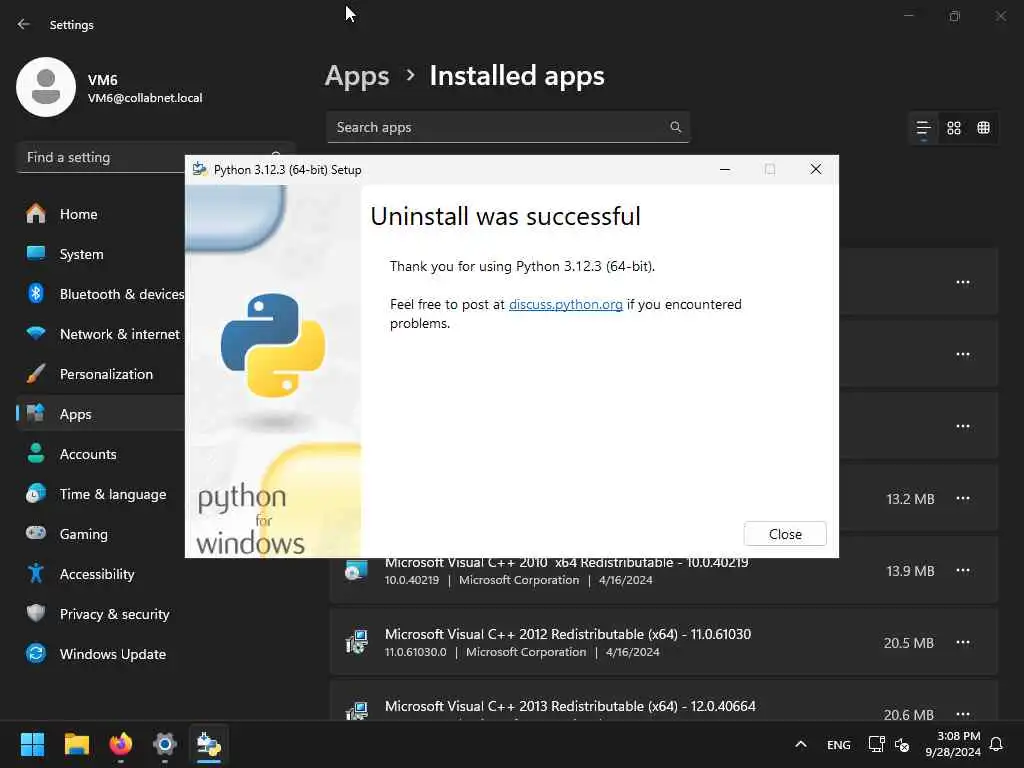
Task: Click the Privacy shield icon
Action: click(36, 613)
